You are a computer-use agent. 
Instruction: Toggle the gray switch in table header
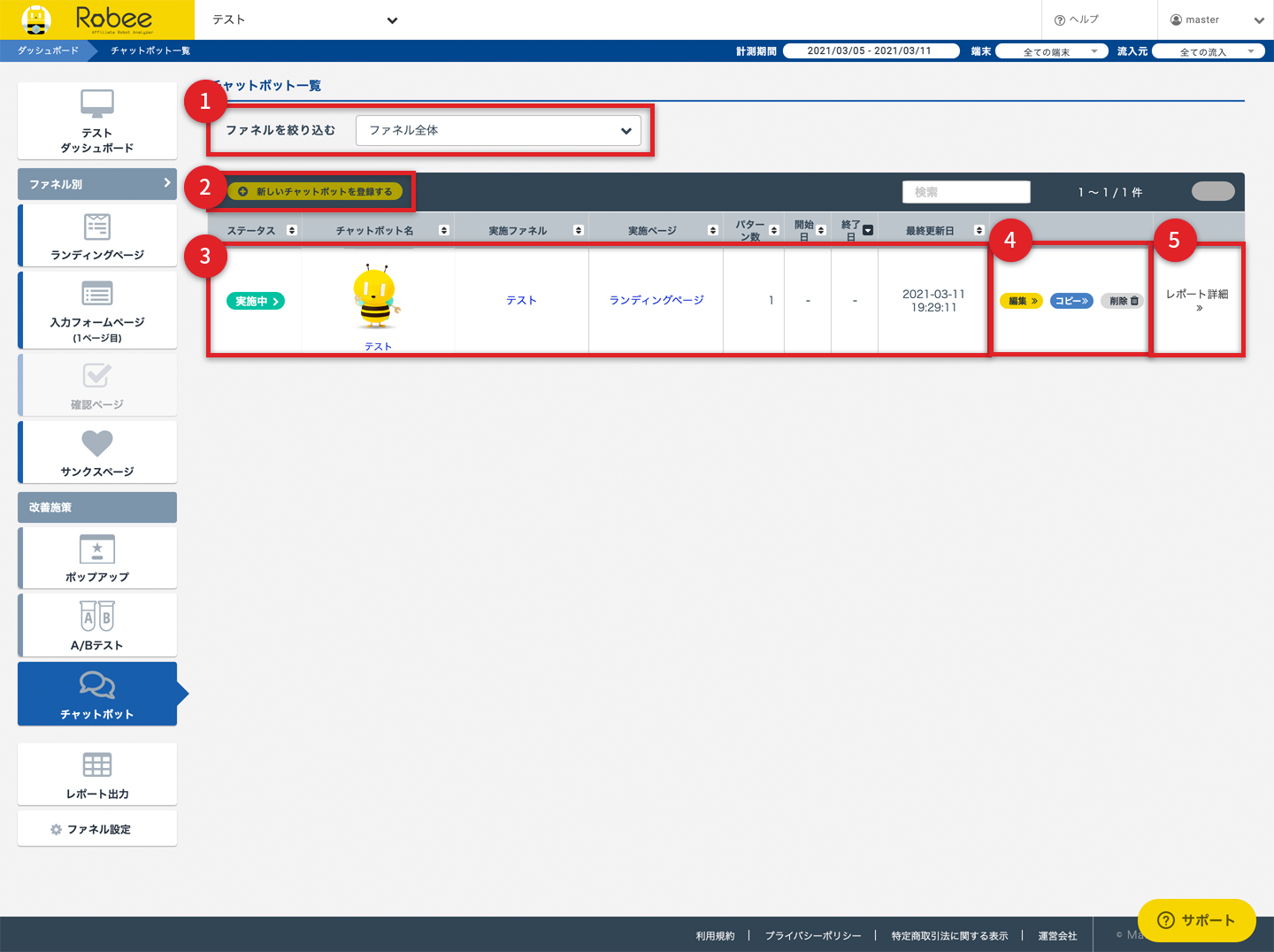point(1213,191)
